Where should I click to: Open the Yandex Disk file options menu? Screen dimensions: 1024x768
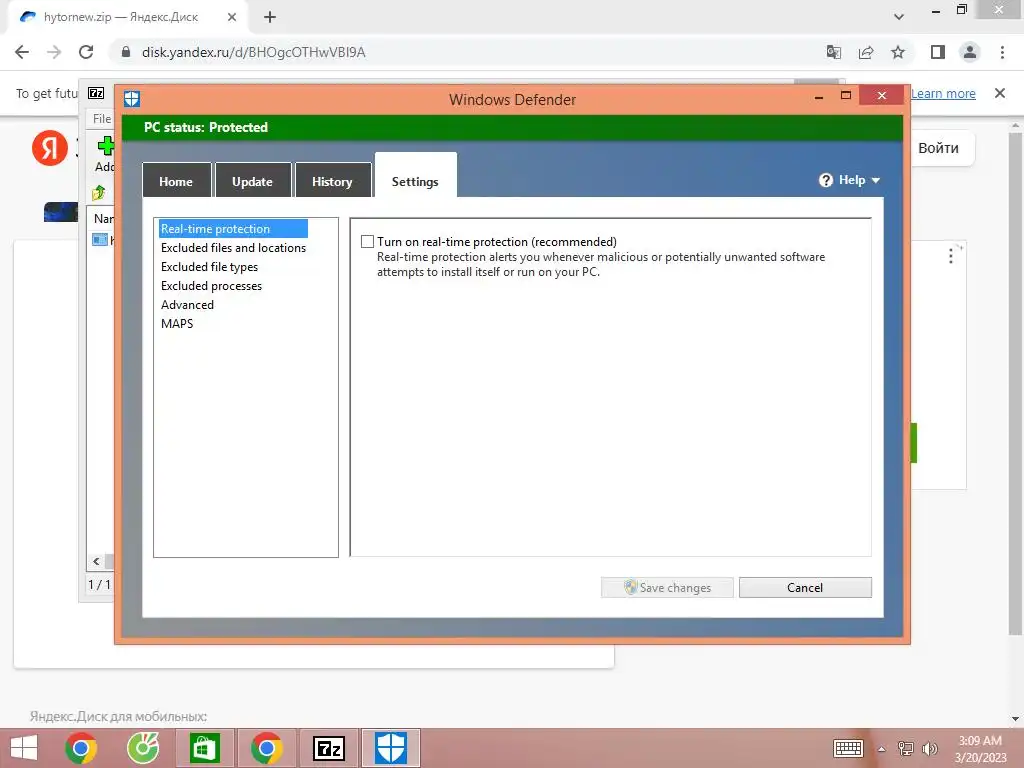pos(951,255)
